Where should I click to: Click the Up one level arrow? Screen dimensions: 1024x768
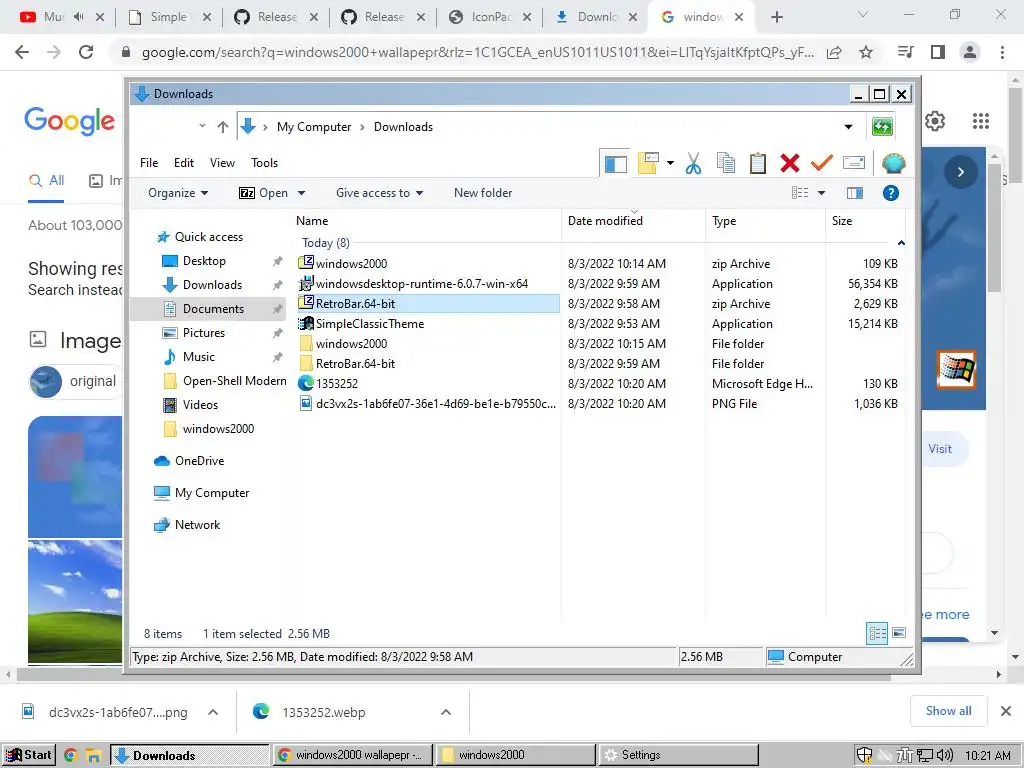coord(223,127)
